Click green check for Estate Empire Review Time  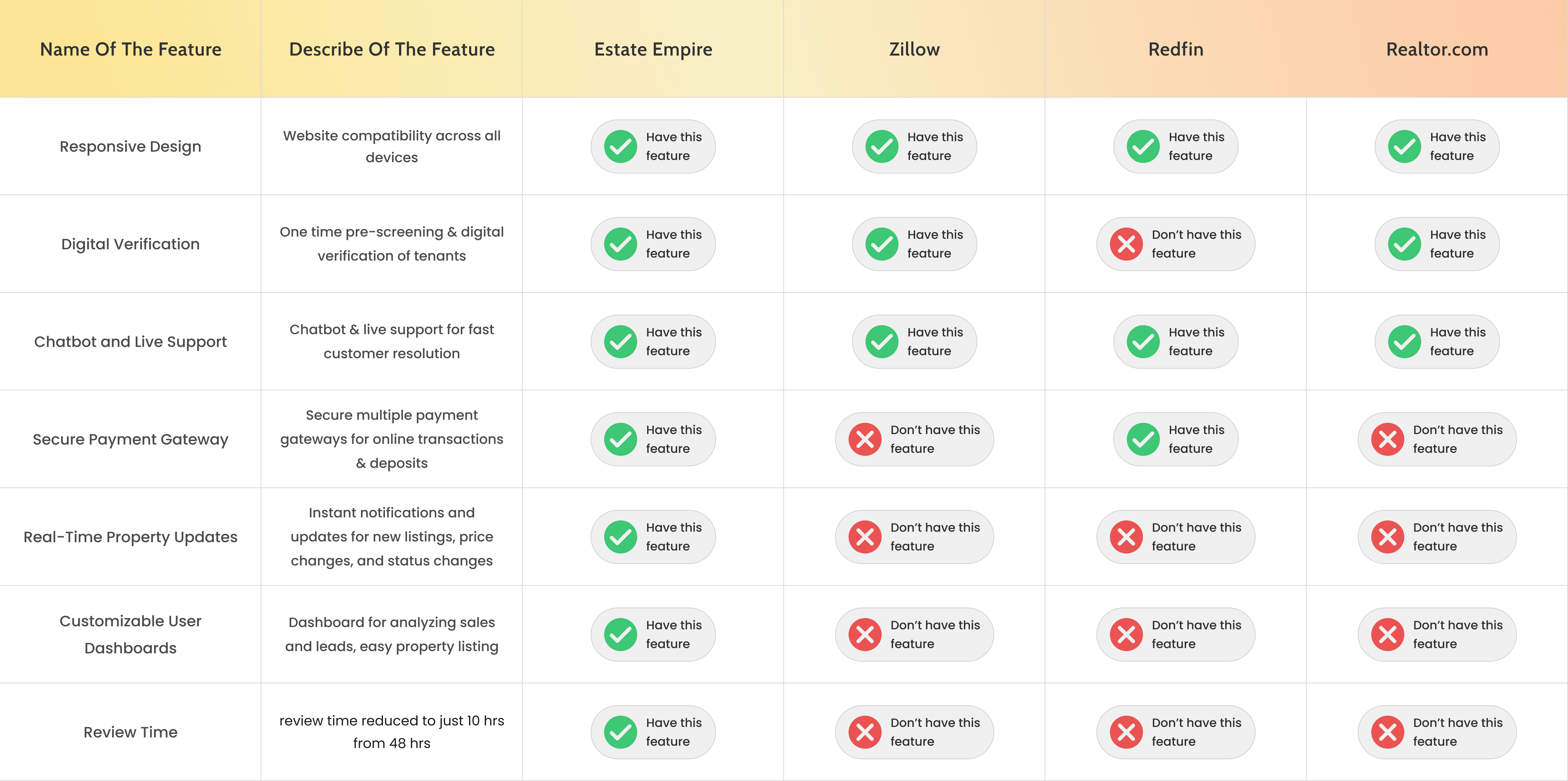coord(620,732)
